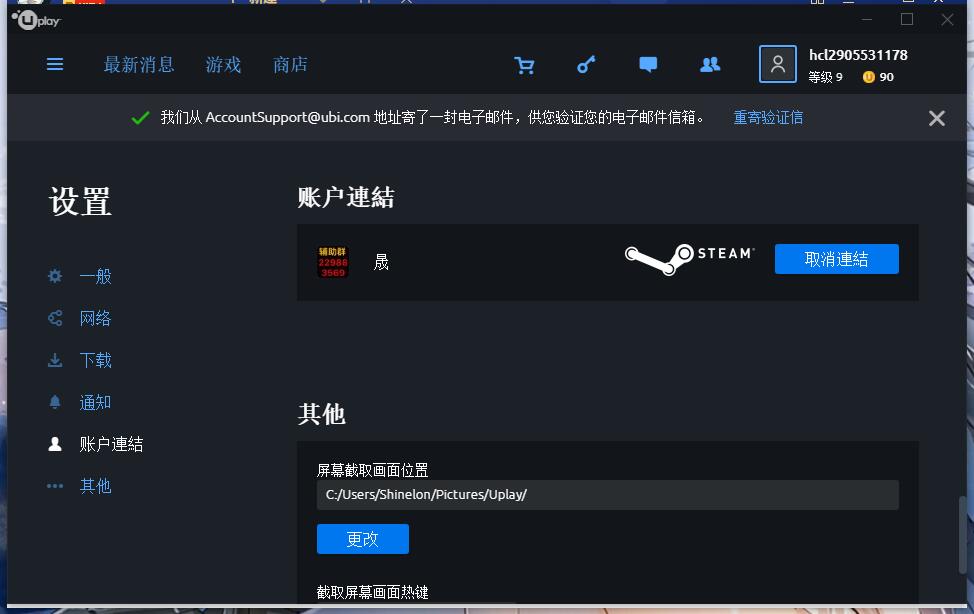974x614 pixels.
Task: Click 取消連結 to unlink Steam
Action: [836, 259]
